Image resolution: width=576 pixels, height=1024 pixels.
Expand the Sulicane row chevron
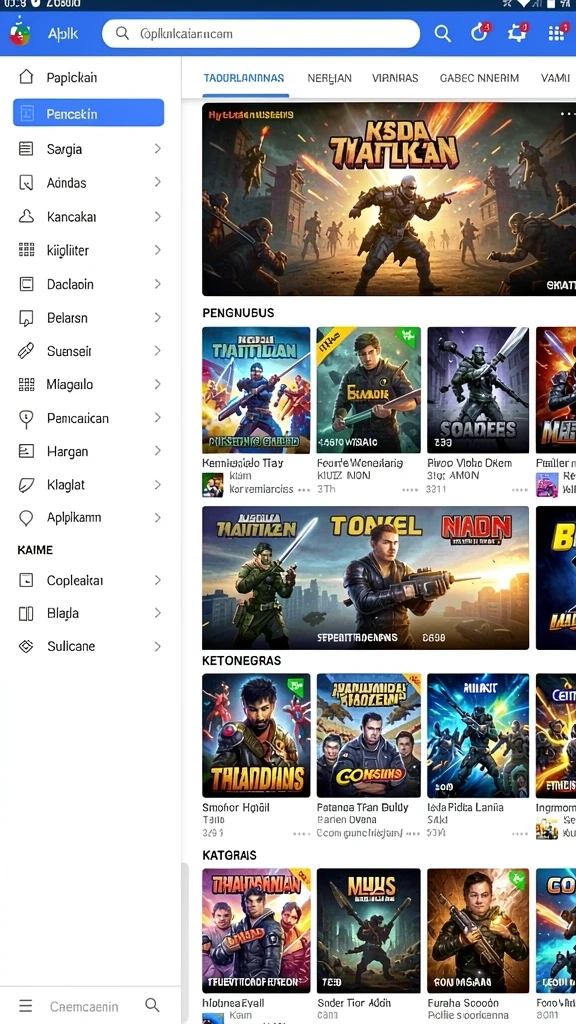157,647
